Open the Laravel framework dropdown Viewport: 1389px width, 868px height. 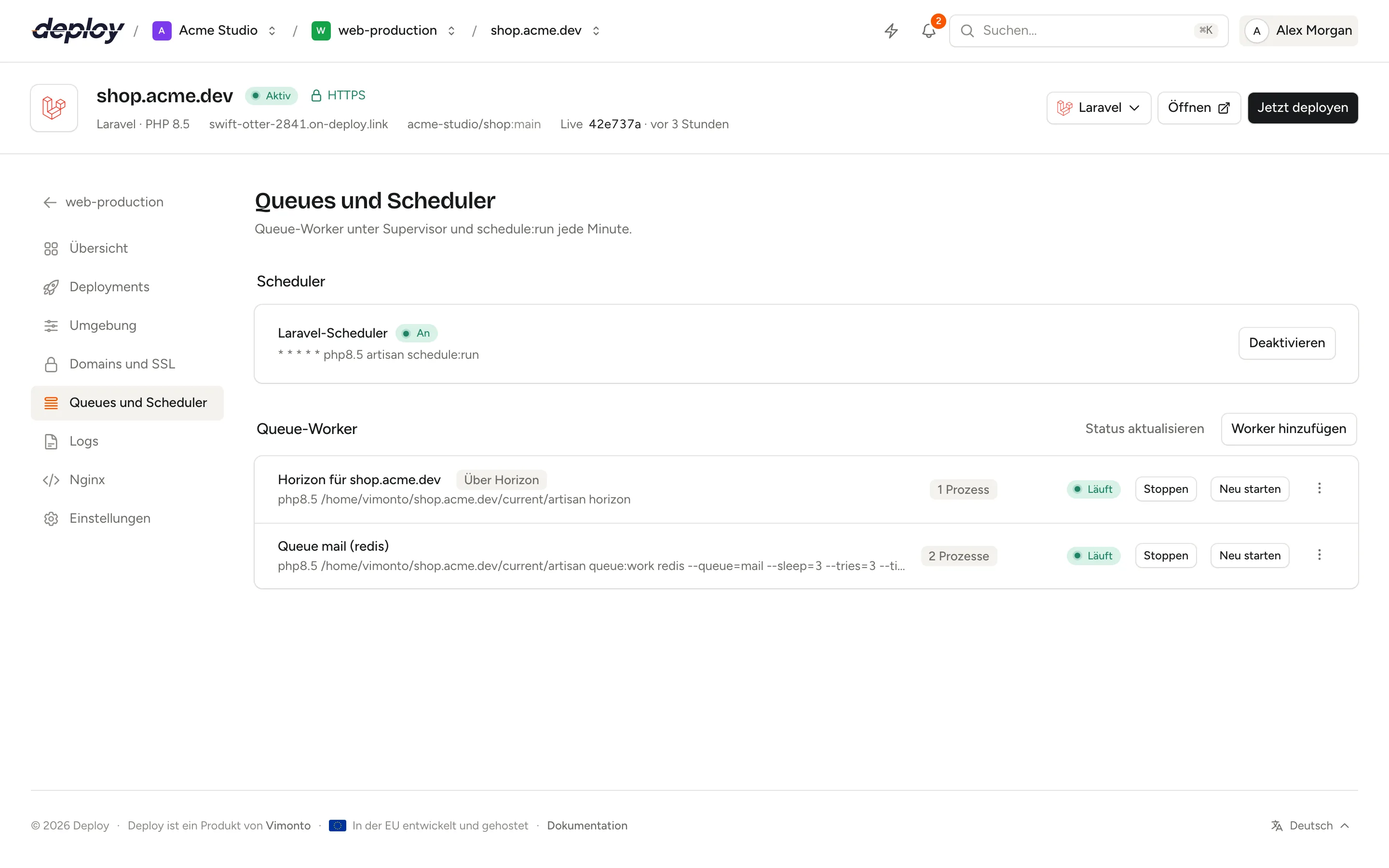point(1099,108)
